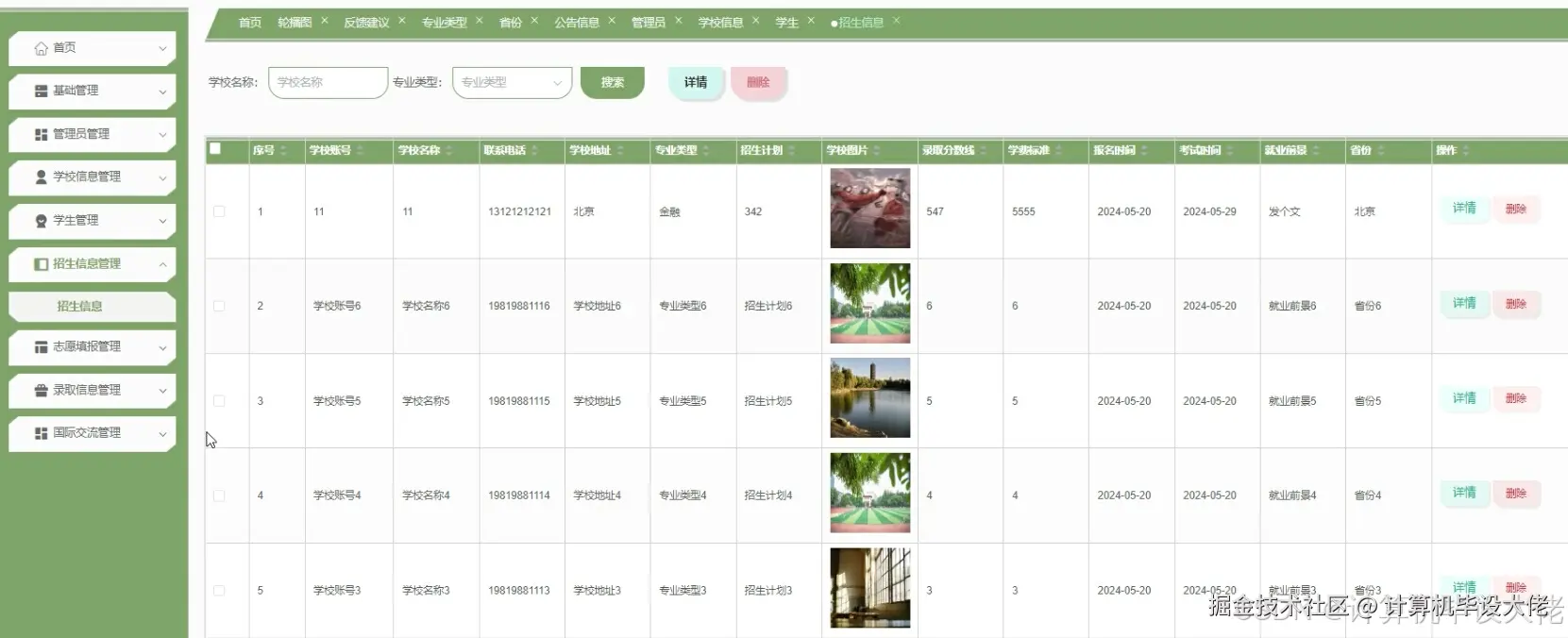Close the 学生 tab with its X

(x=811, y=21)
